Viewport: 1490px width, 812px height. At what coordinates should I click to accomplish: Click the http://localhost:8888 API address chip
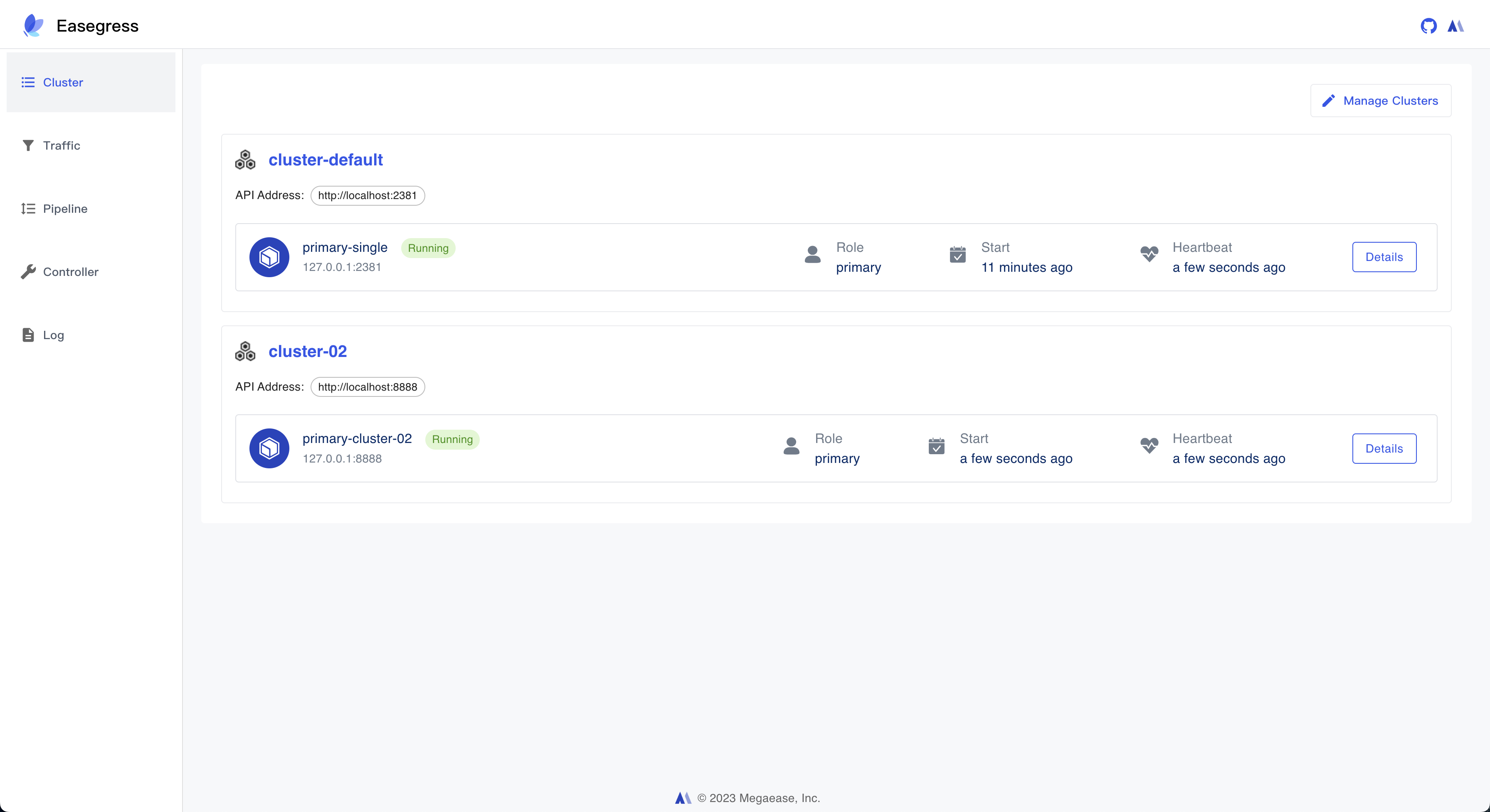click(x=367, y=387)
